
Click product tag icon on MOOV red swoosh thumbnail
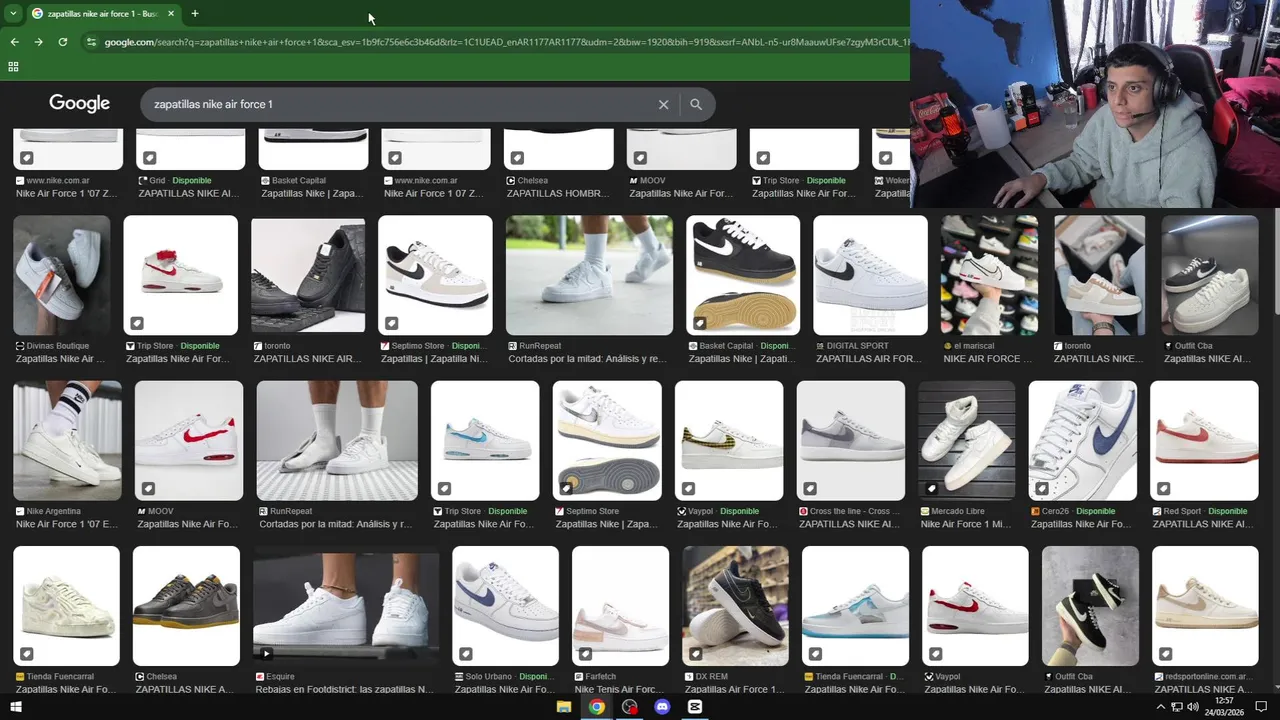pos(148,488)
